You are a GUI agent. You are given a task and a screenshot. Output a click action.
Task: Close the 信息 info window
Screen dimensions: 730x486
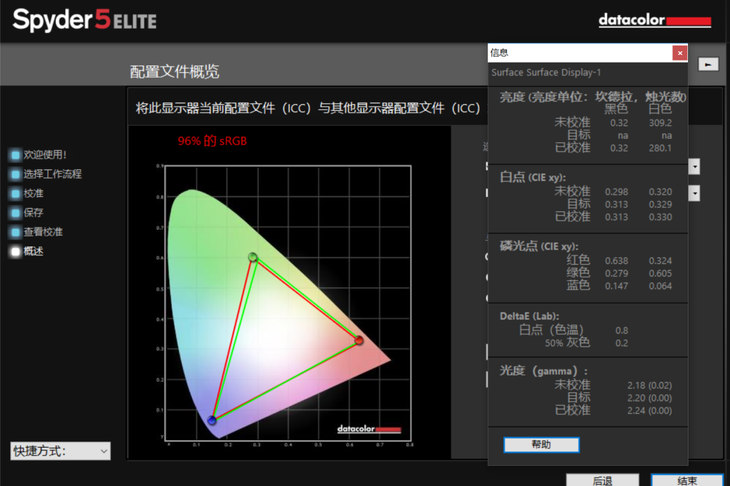tap(680, 53)
